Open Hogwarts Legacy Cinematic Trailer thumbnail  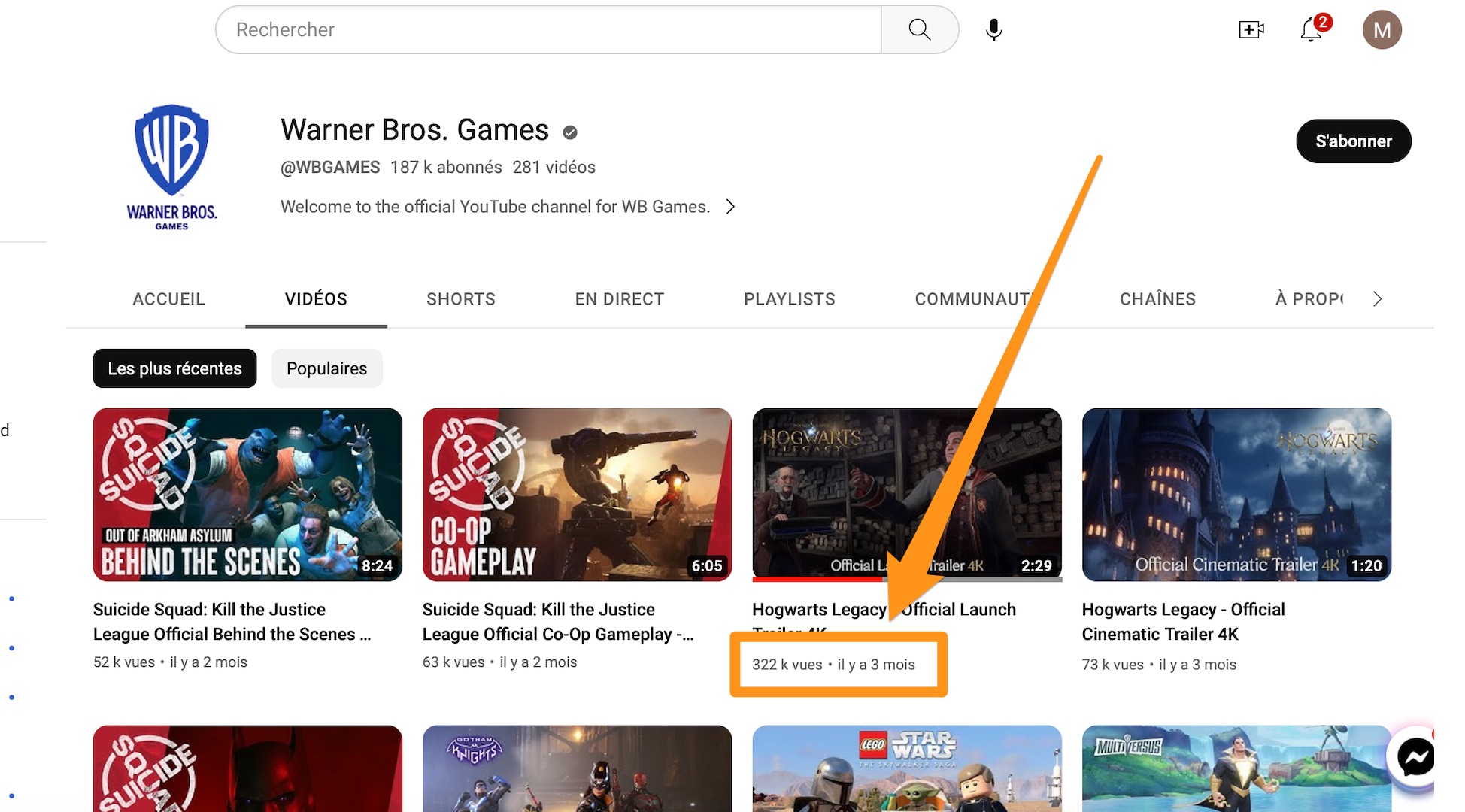coord(1236,495)
